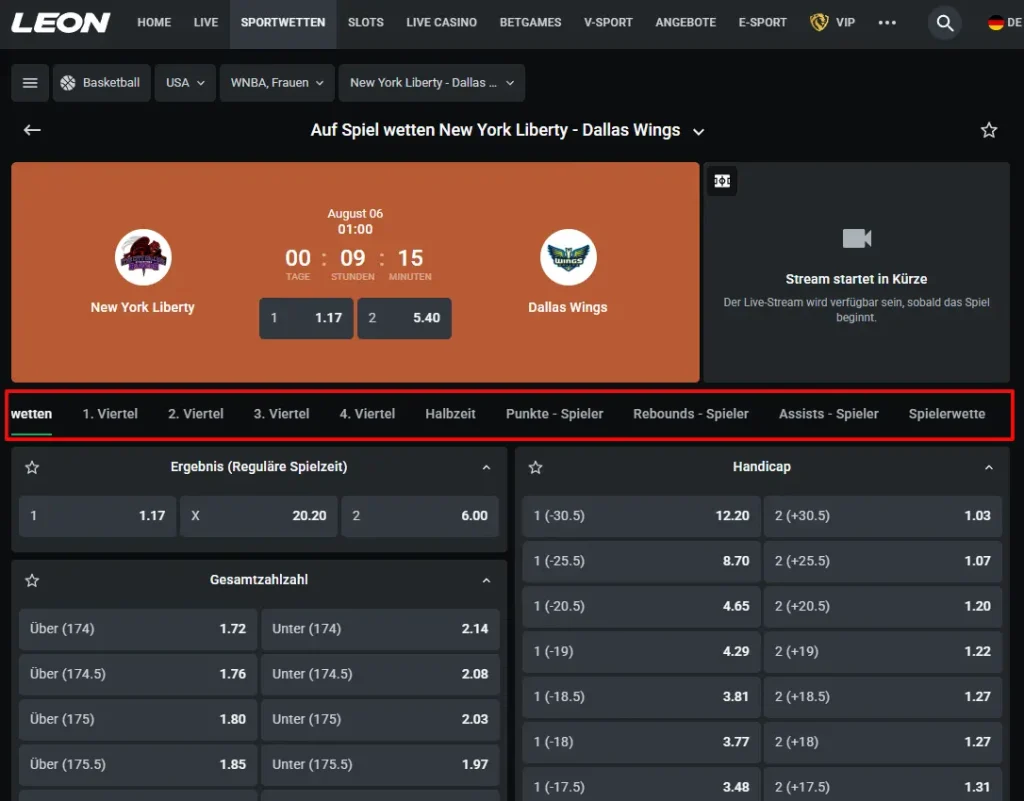
Task: Favorite the Handicap market star
Action: coord(536,467)
